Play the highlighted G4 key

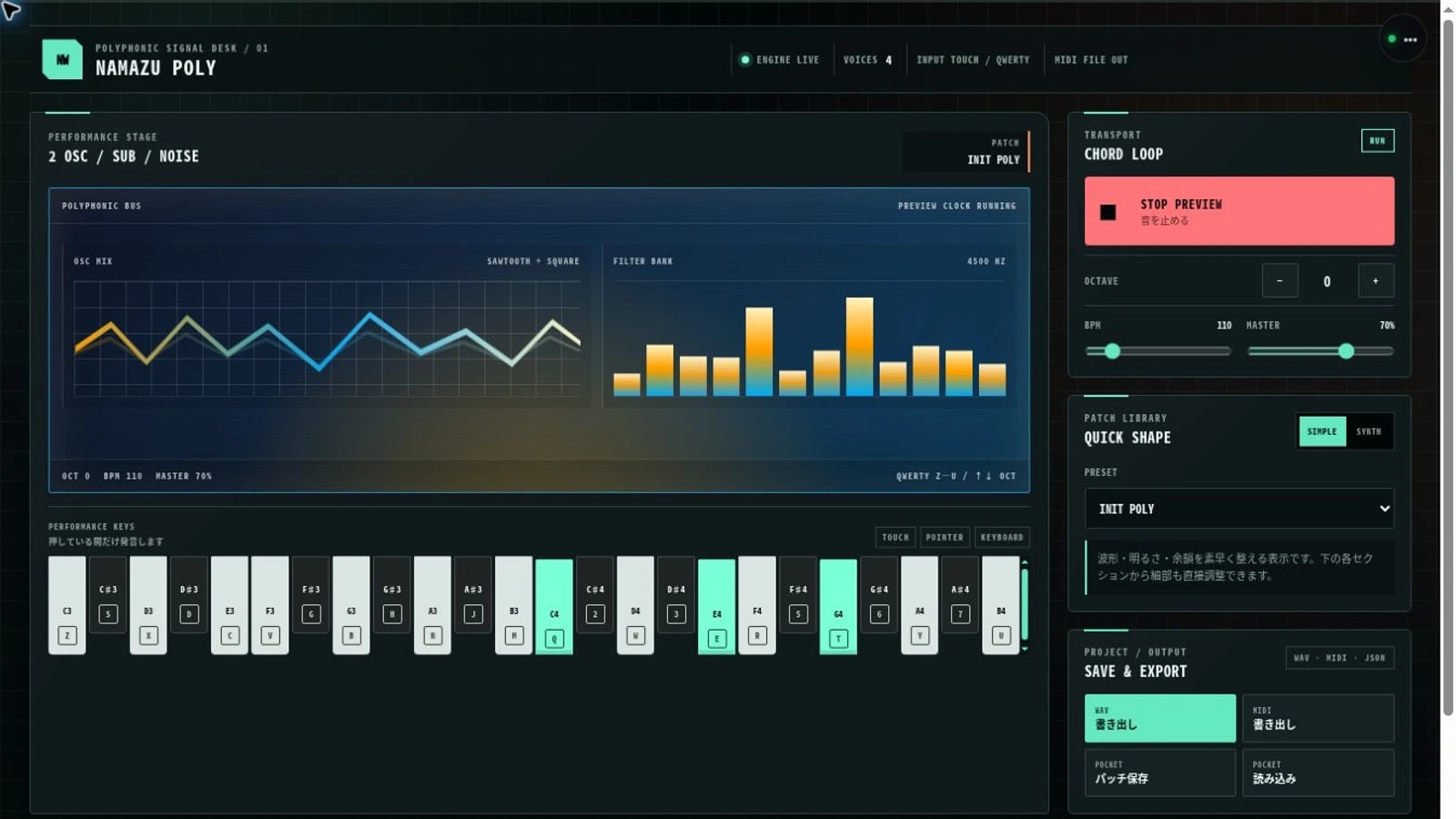(x=838, y=607)
